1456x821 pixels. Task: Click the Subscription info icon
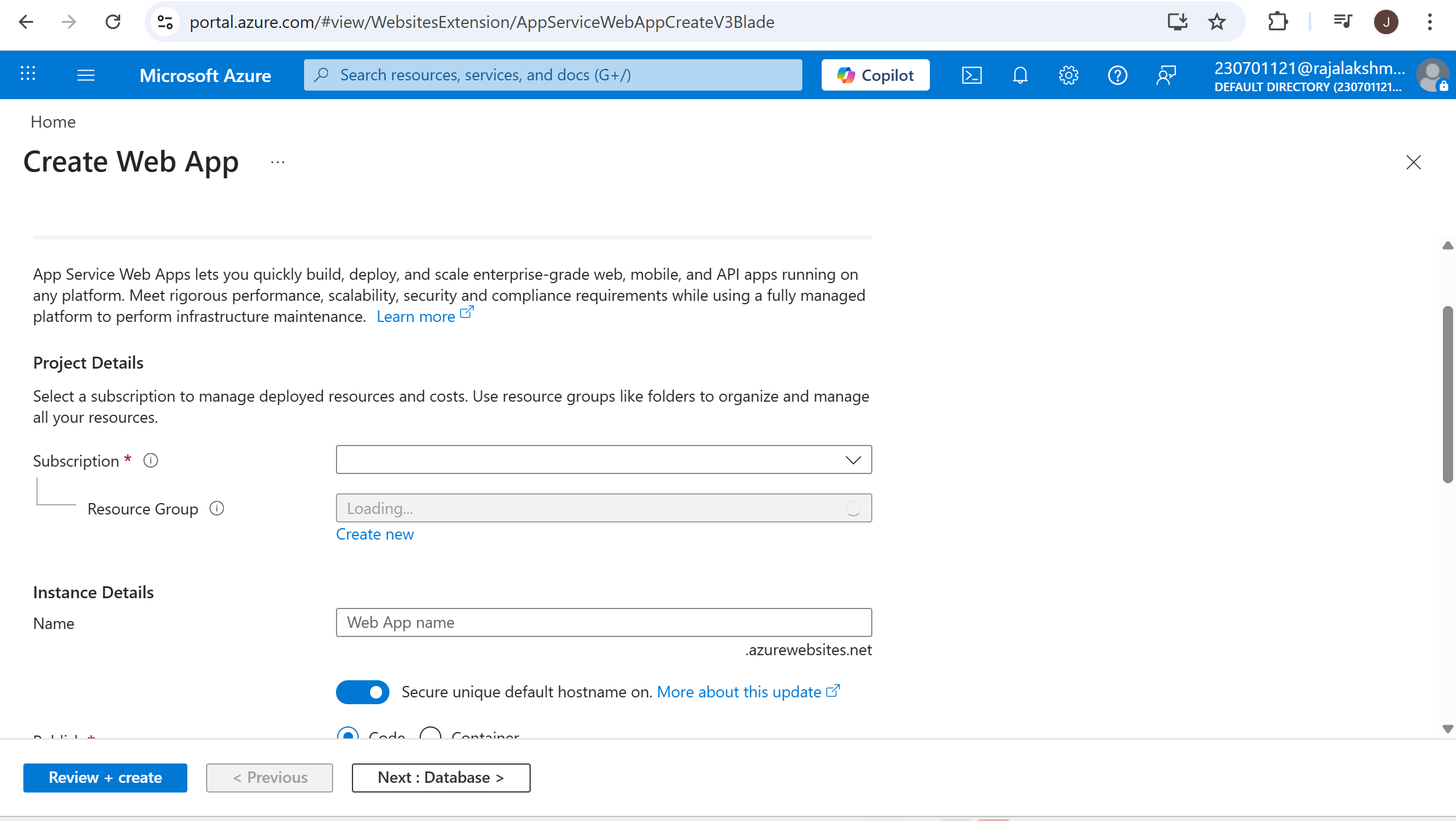(x=150, y=460)
